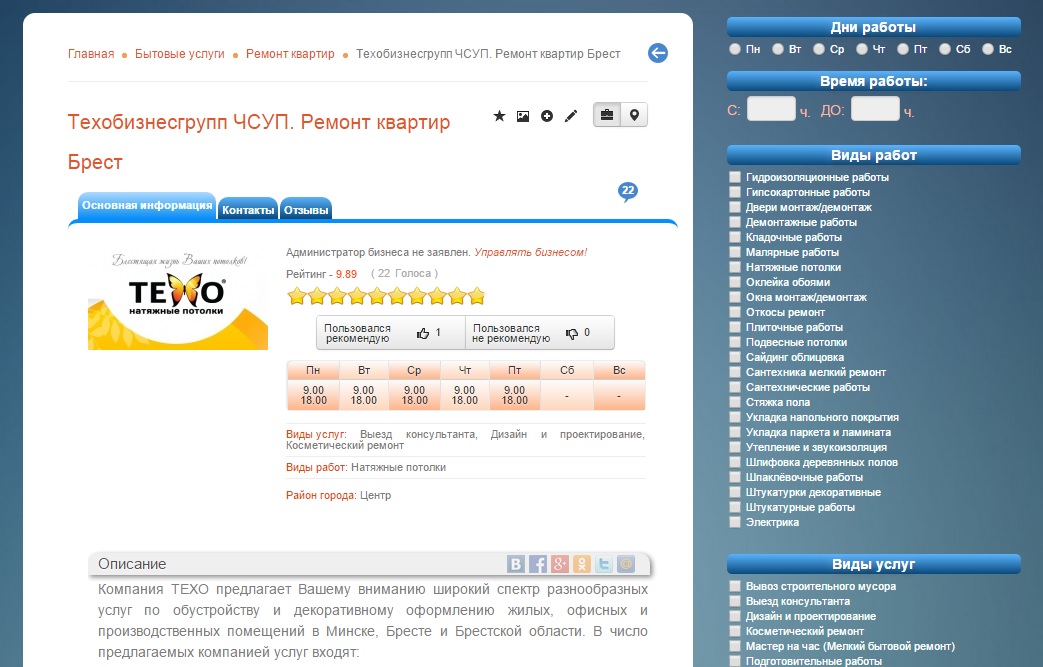Click the TEXO company logo image
Viewport: 1043px width, 667px height.
[x=178, y=299]
